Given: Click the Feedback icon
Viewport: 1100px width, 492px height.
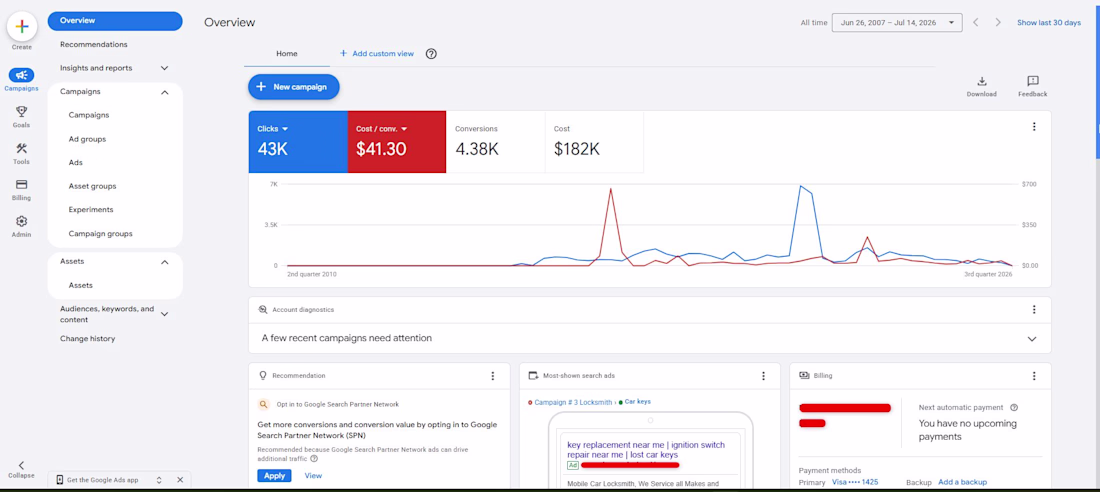Looking at the screenshot, I should [x=1033, y=81].
